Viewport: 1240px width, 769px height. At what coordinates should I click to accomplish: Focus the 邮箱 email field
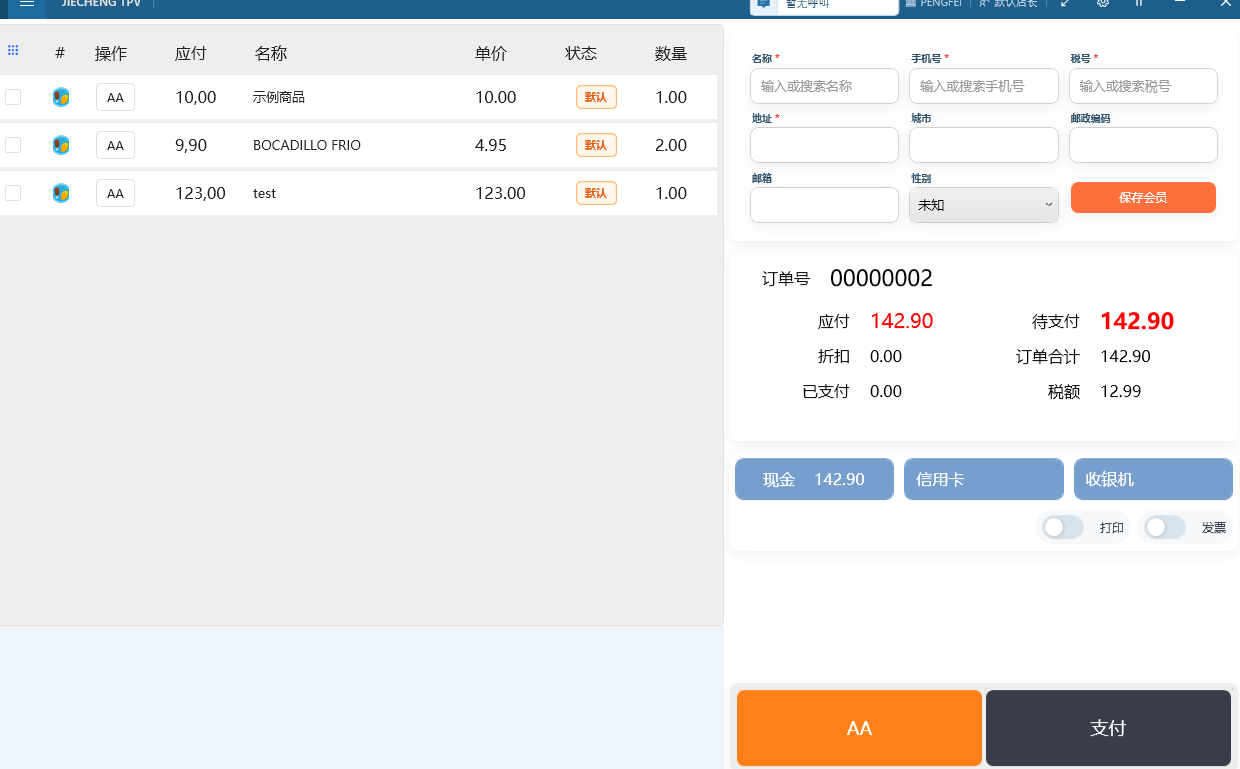point(824,205)
